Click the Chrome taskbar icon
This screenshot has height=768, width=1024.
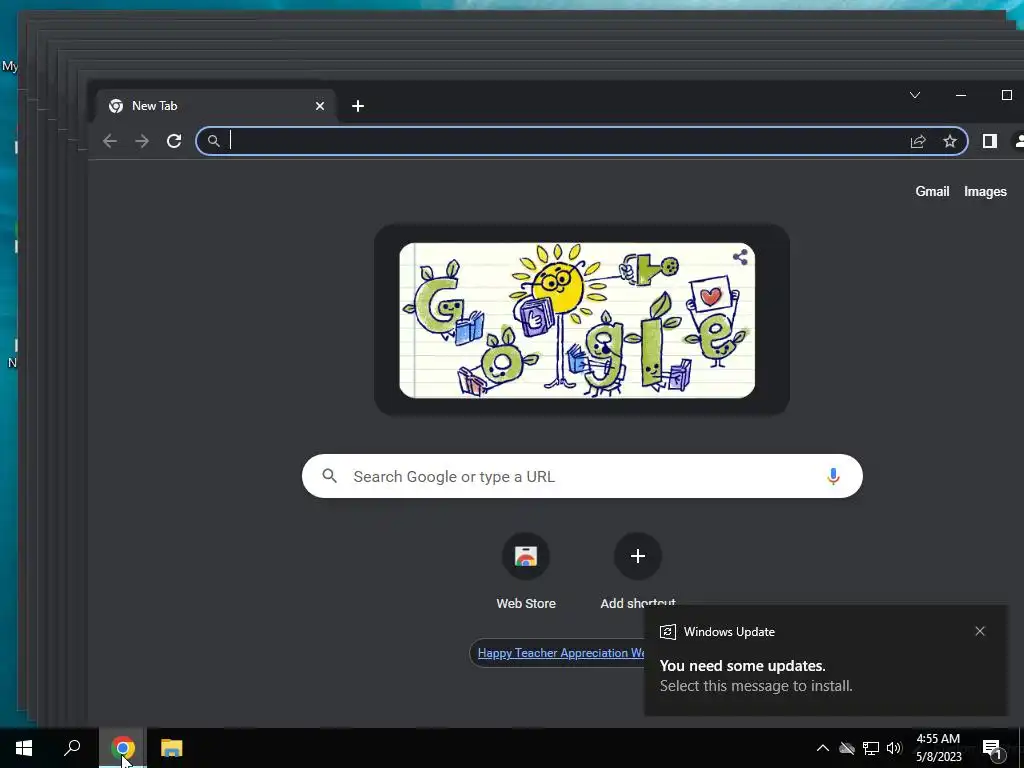123,748
